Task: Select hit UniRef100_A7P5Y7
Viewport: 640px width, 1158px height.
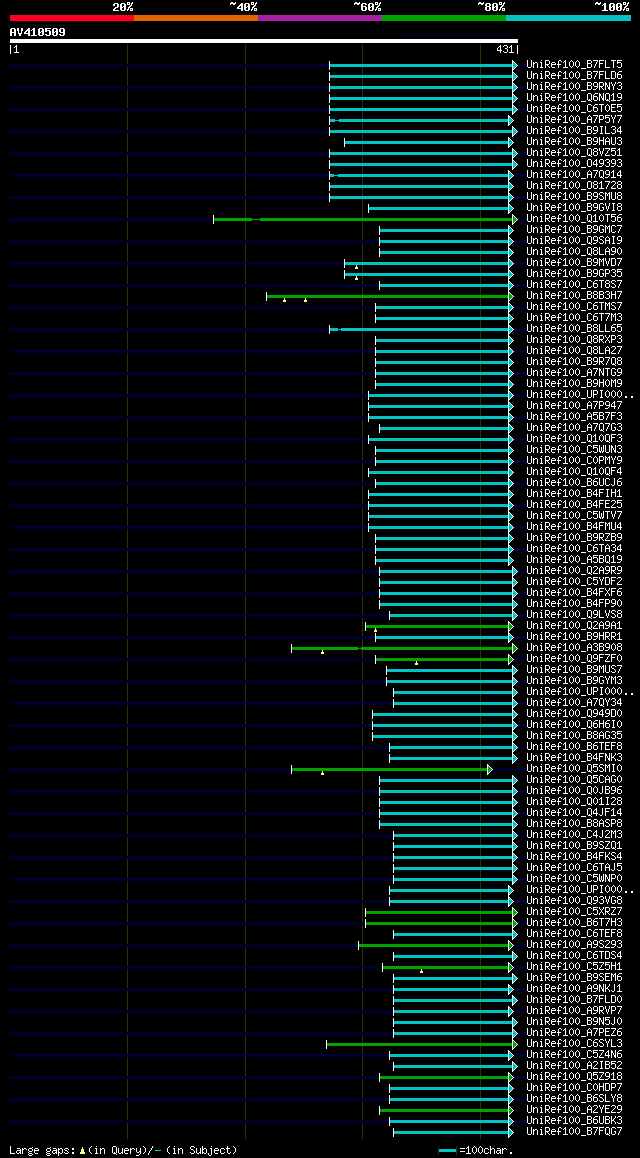Action: point(574,120)
